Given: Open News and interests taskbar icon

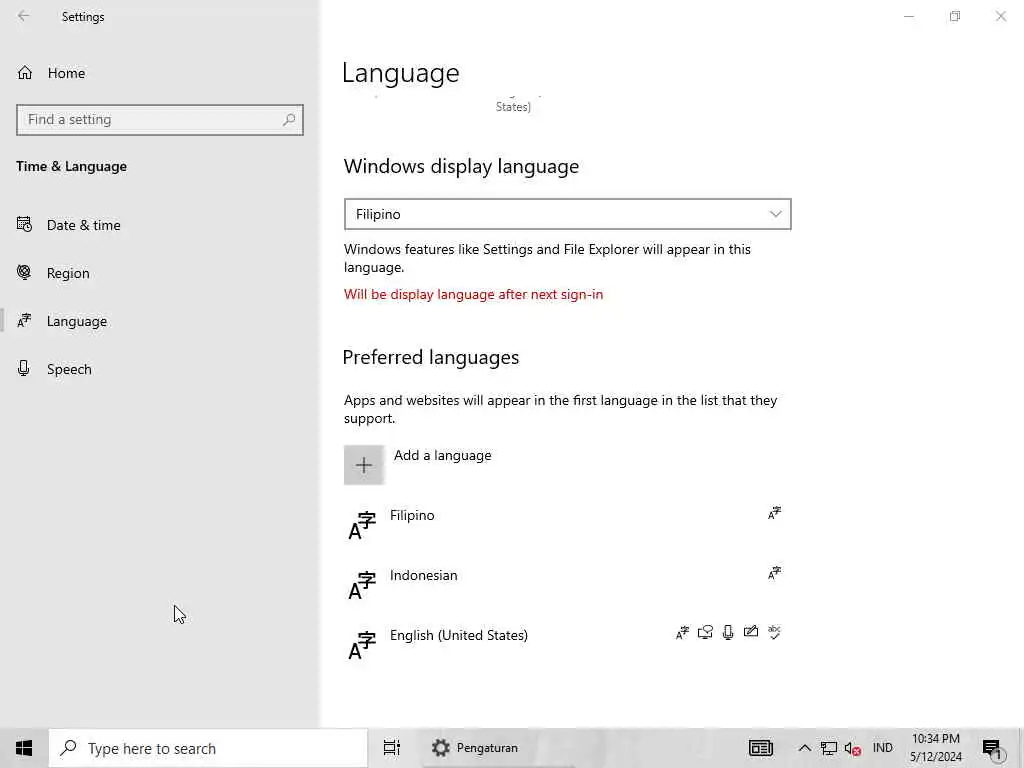Looking at the screenshot, I should tap(761, 748).
